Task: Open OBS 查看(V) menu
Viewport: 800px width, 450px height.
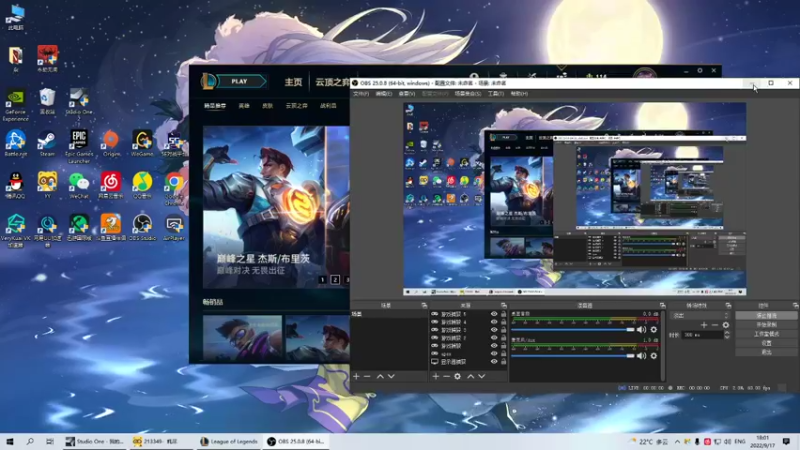Action: click(x=407, y=94)
